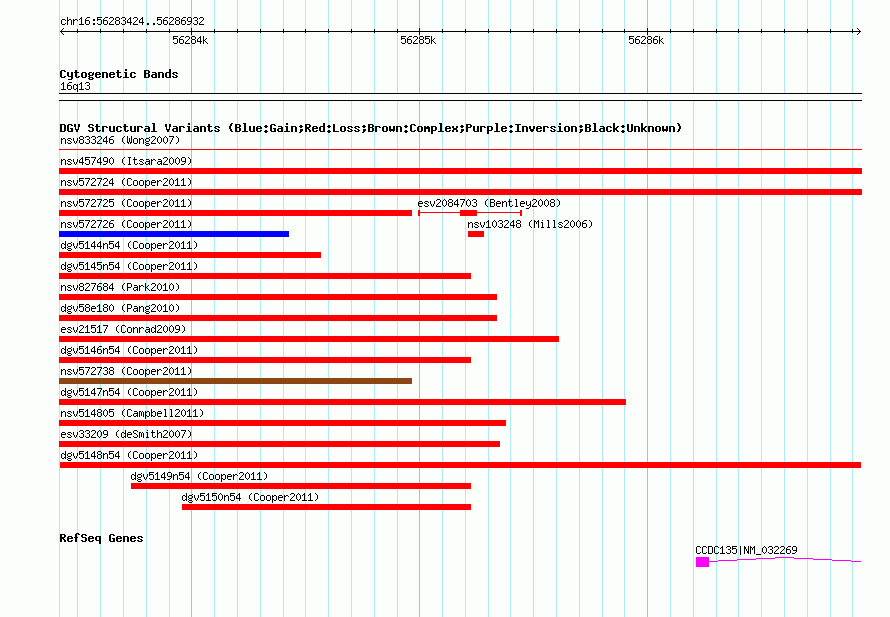Click the esv2084703 thin red feature glyph
890x617 pixels.
tap(470, 213)
